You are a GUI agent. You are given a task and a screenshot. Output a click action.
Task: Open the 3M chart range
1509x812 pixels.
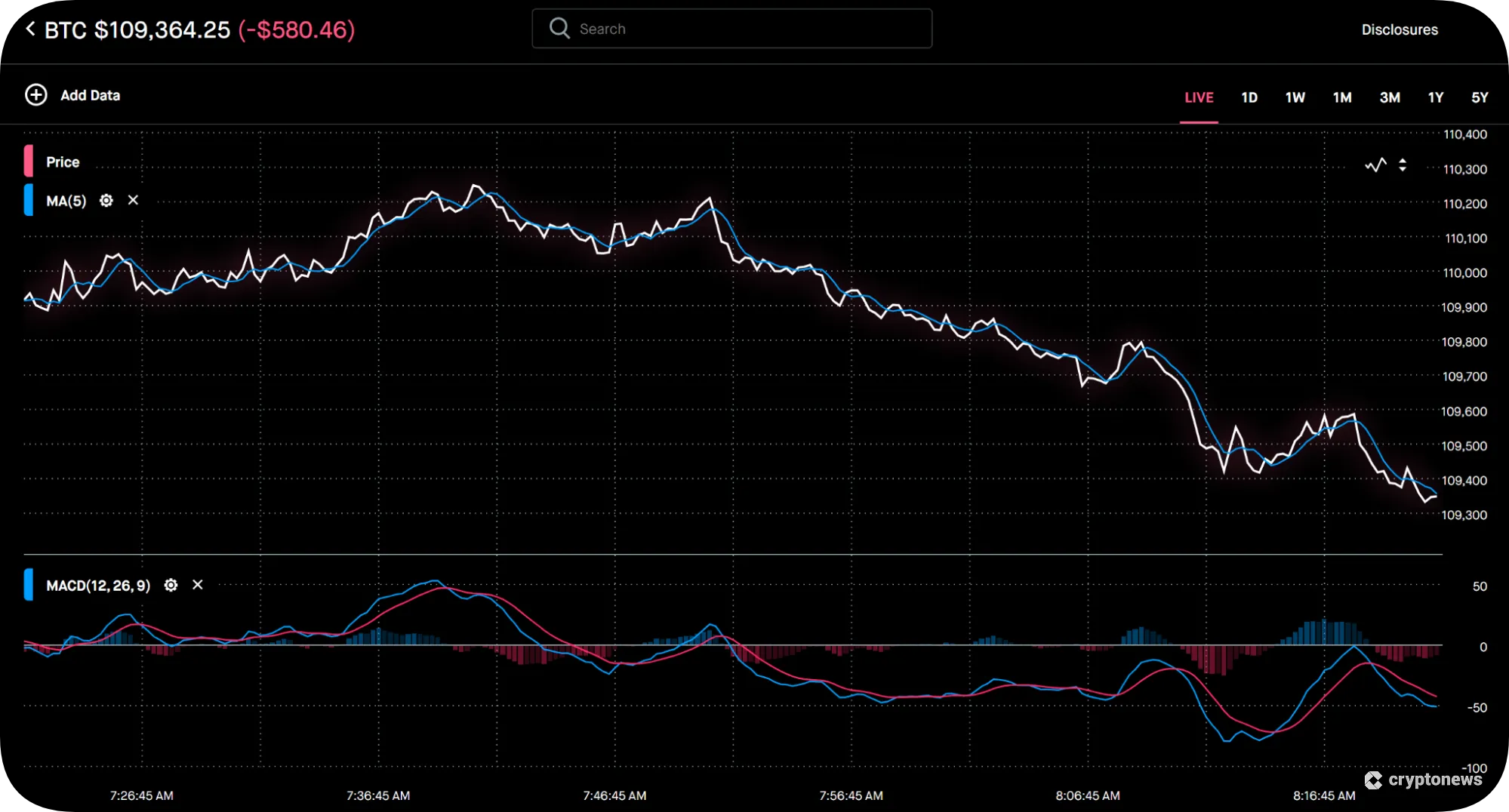pos(1390,97)
